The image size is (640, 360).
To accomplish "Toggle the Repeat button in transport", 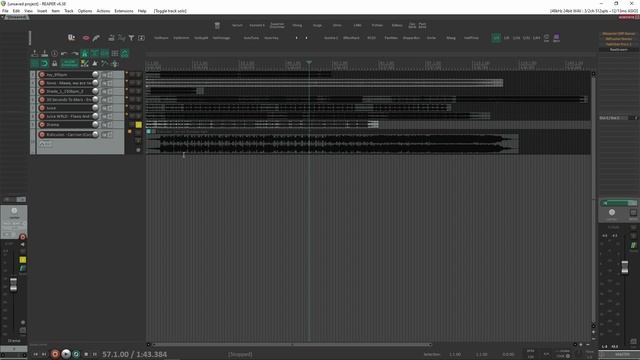I will click(x=76, y=354).
